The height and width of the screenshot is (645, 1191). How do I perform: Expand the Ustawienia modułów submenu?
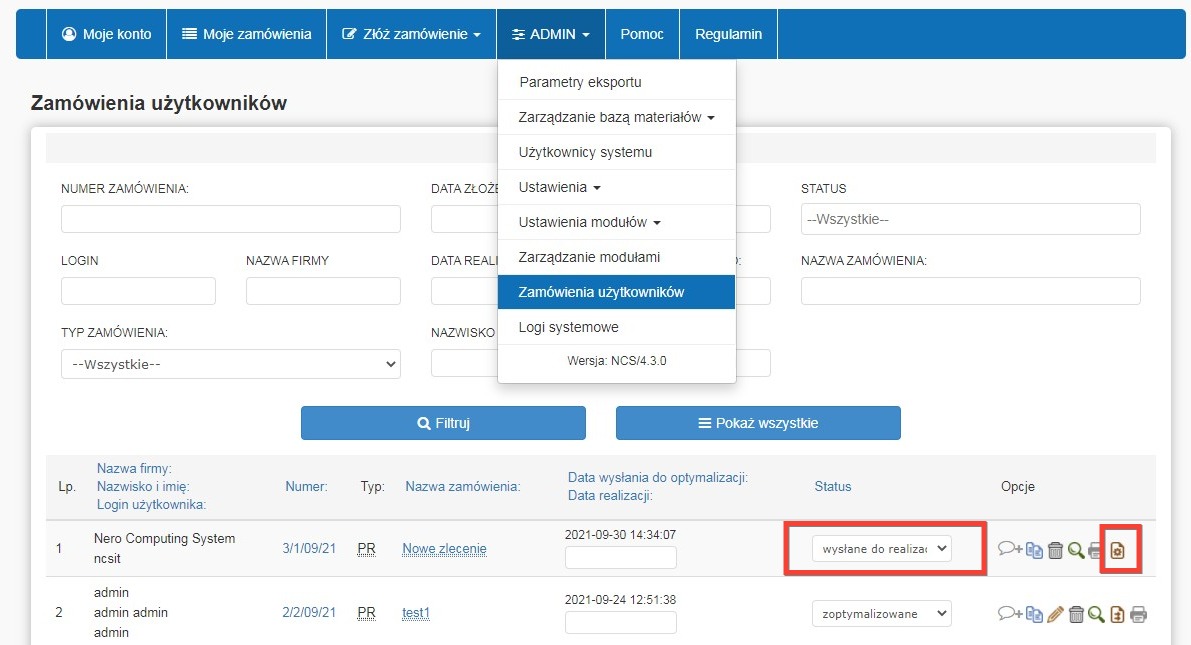point(589,222)
